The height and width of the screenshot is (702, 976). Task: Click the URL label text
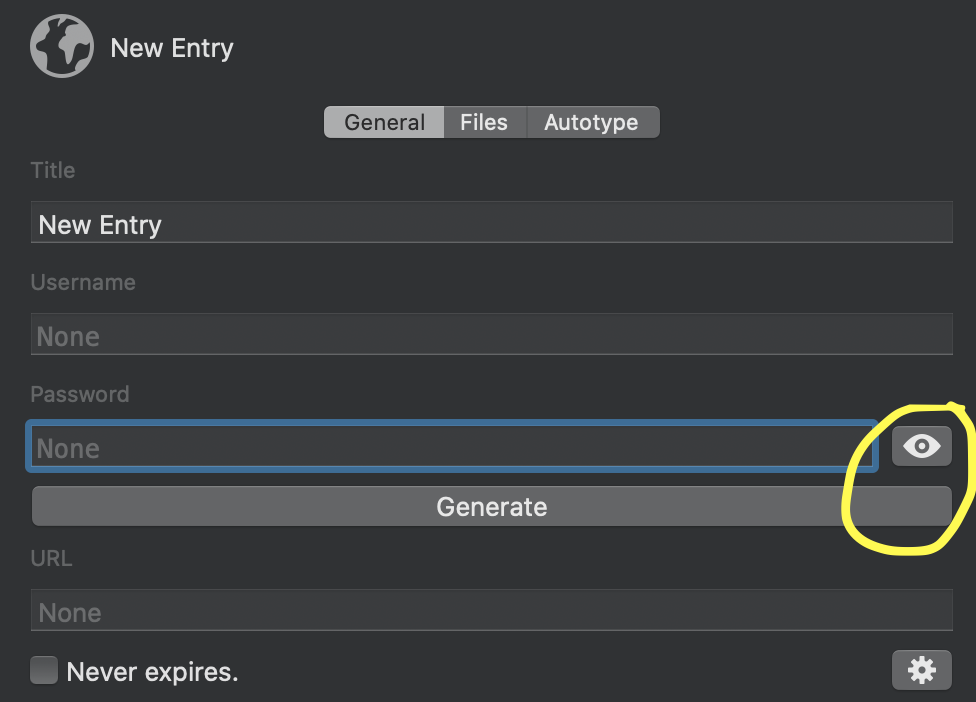click(x=51, y=558)
